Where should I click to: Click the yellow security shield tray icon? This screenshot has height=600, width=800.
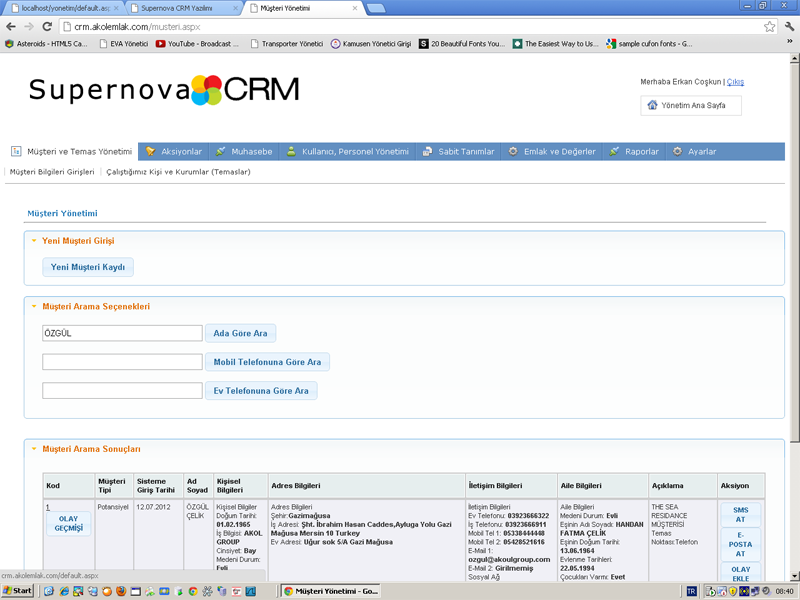point(732,591)
